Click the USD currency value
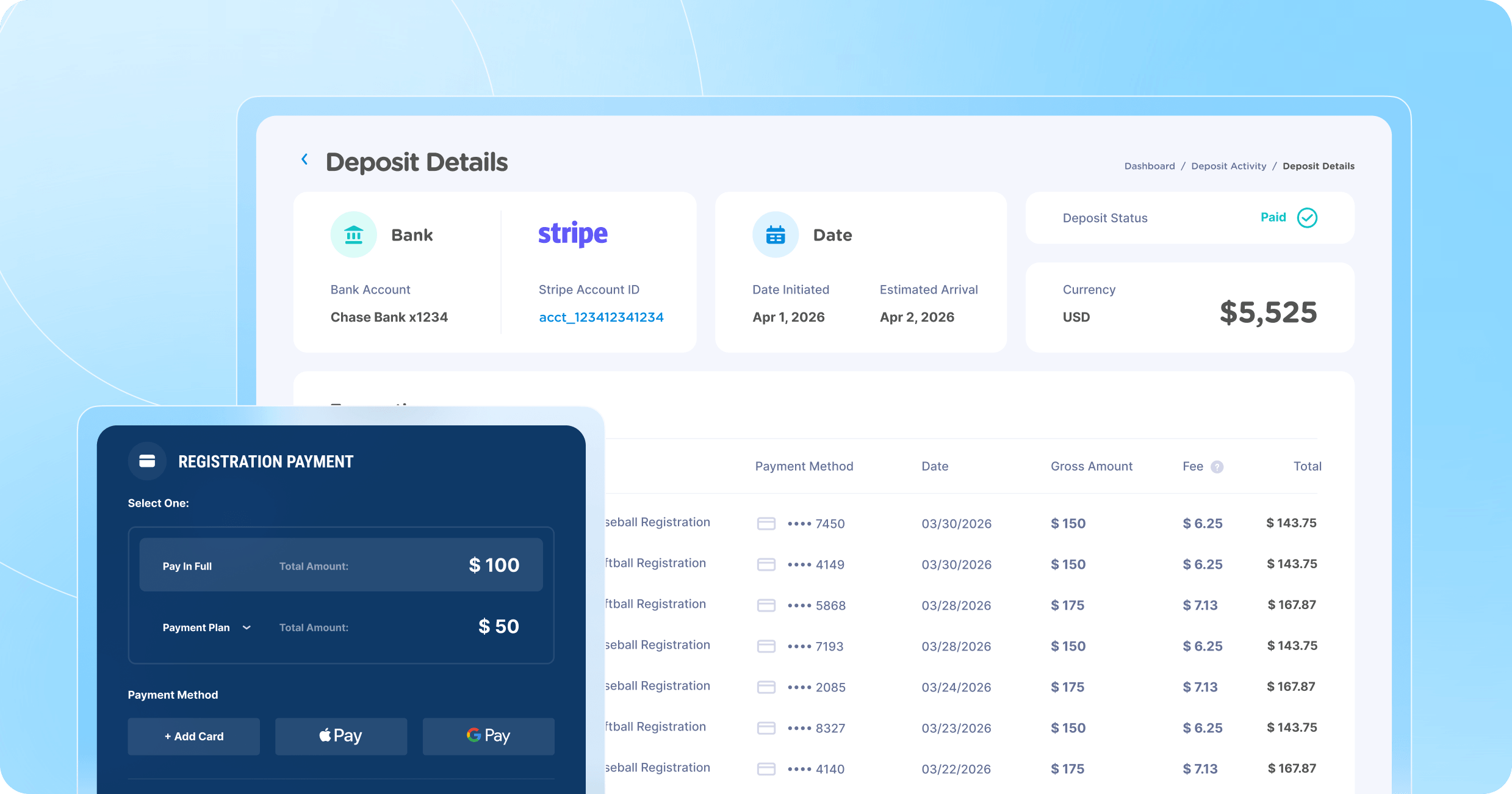The width and height of the screenshot is (1512, 794). [1076, 317]
